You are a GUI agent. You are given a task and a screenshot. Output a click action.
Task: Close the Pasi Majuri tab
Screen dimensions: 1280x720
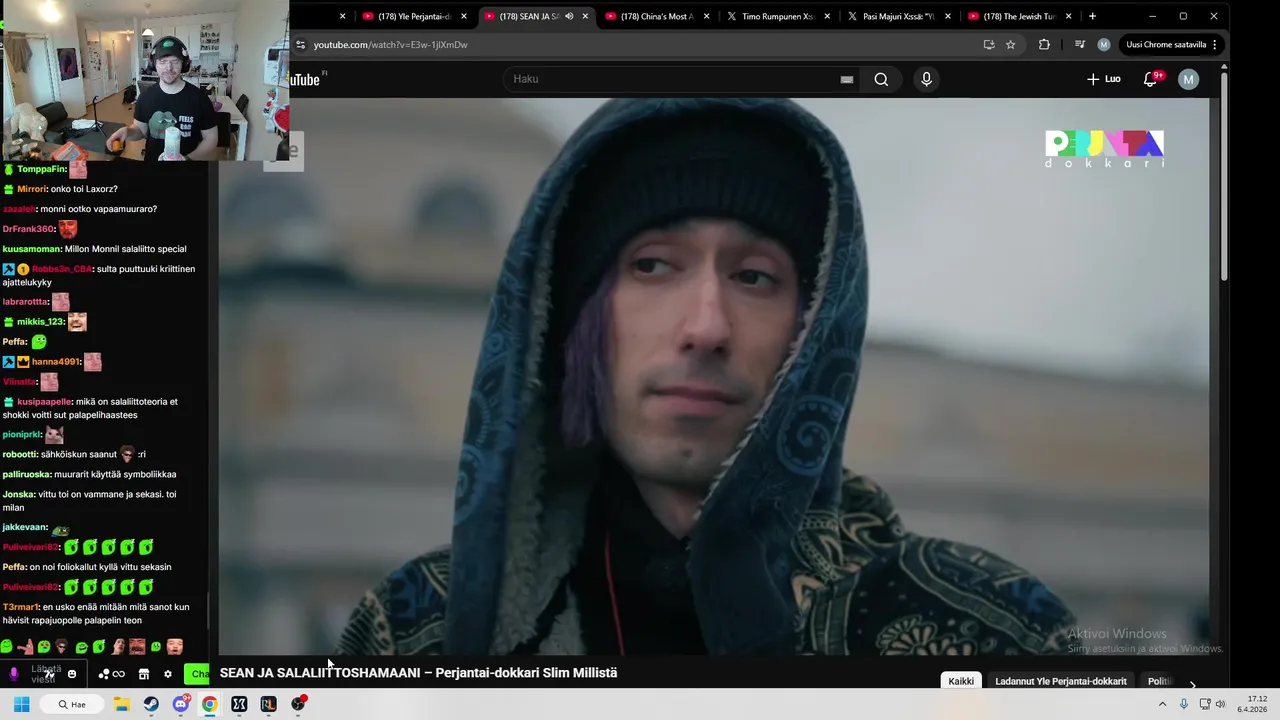point(948,16)
